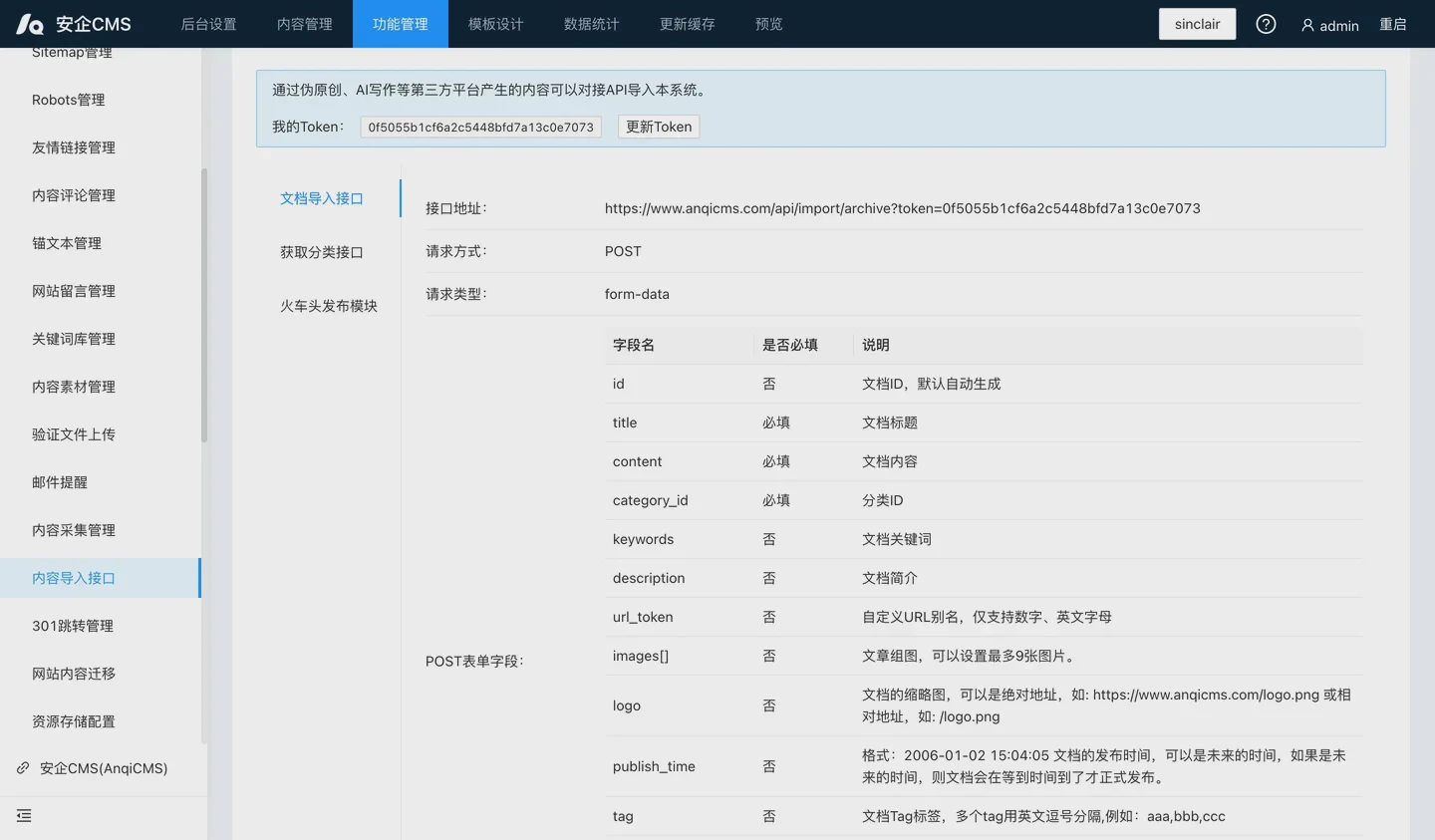Open the 内容管理 menu
Viewport: 1435px width, 840px height.
[304, 23]
